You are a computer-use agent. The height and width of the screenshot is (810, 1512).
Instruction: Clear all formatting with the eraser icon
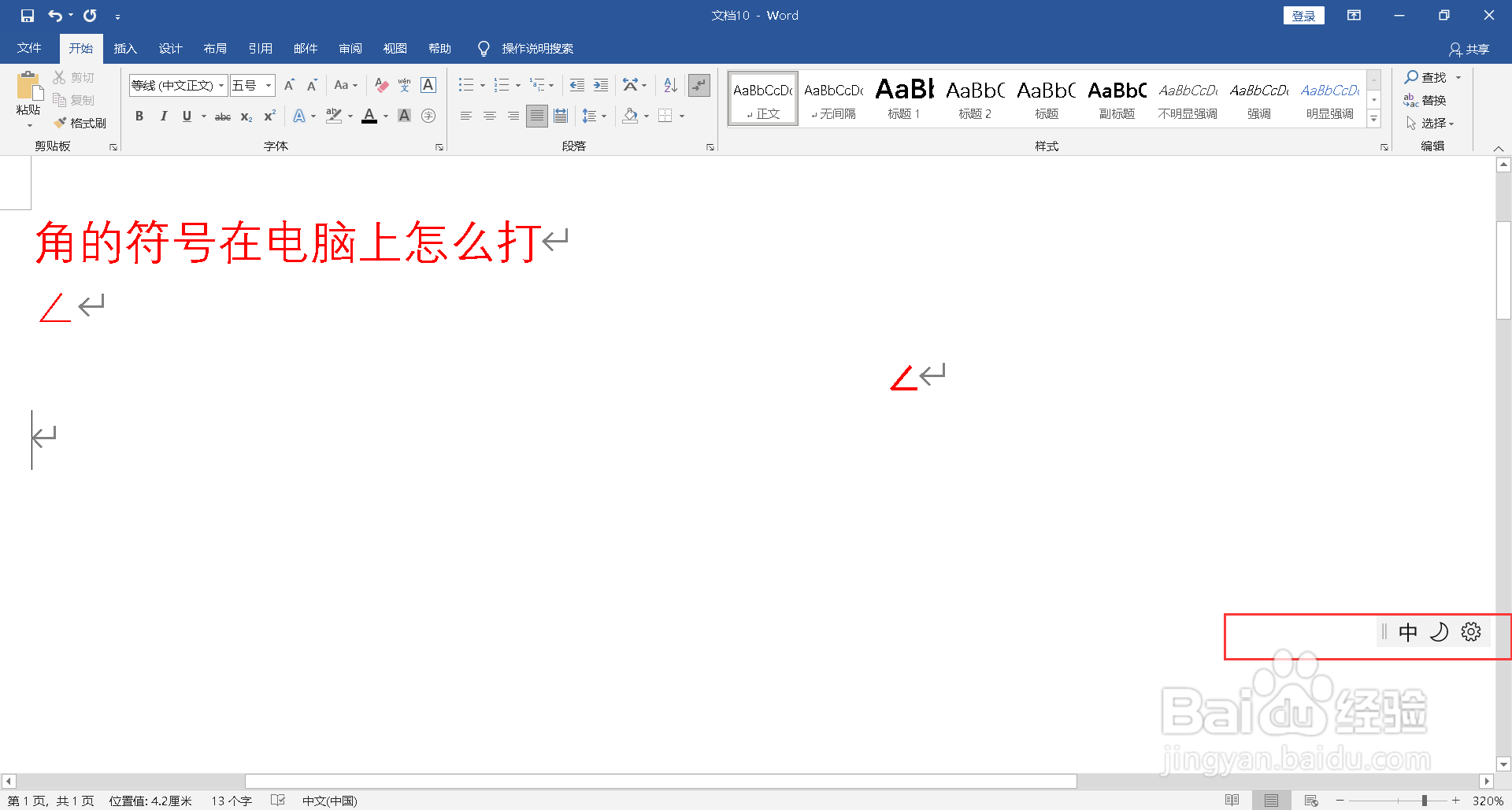click(382, 85)
